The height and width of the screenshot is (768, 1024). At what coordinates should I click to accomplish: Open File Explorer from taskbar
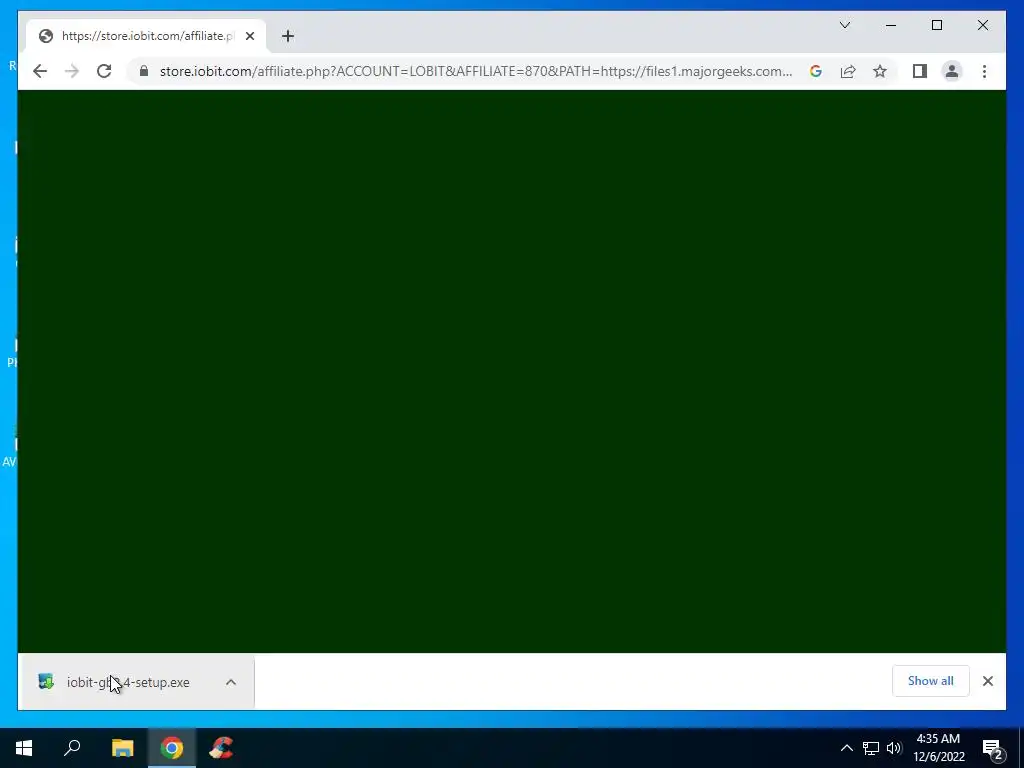tap(123, 748)
